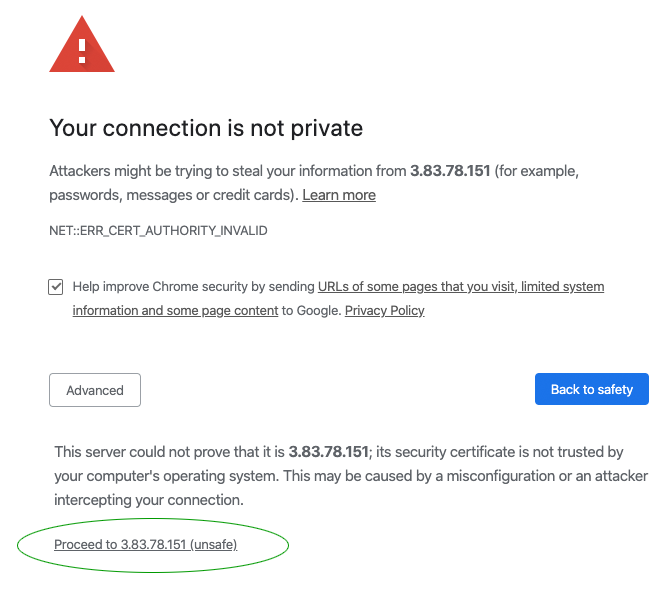
Task: Open the 'URLs of some pages that you visit' link
Action: (416, 287)
